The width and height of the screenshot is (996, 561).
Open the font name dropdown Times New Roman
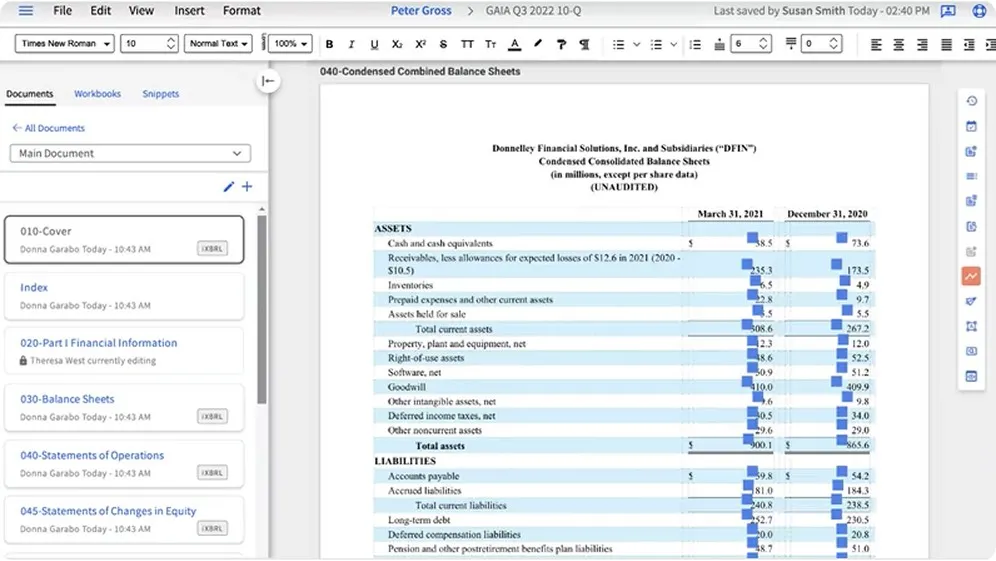tap(64, 44)
